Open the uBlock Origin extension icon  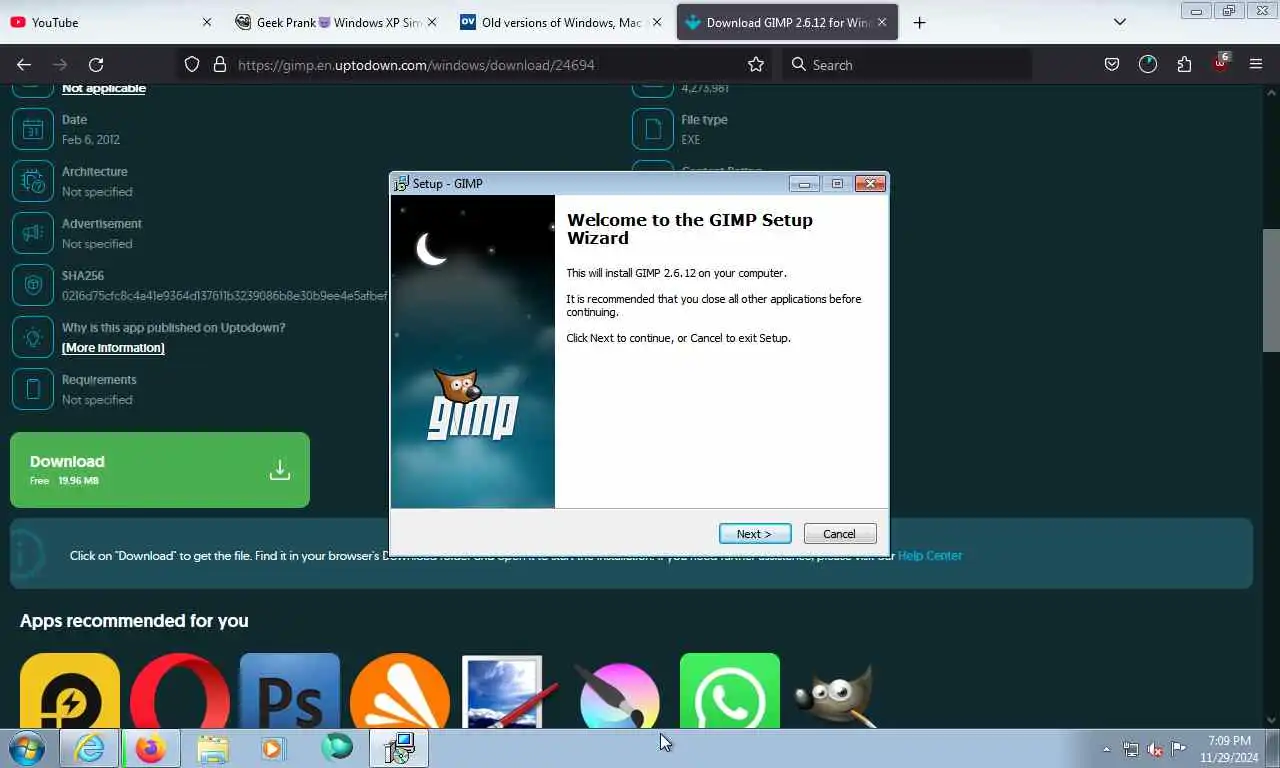[x=1220, y=64]
